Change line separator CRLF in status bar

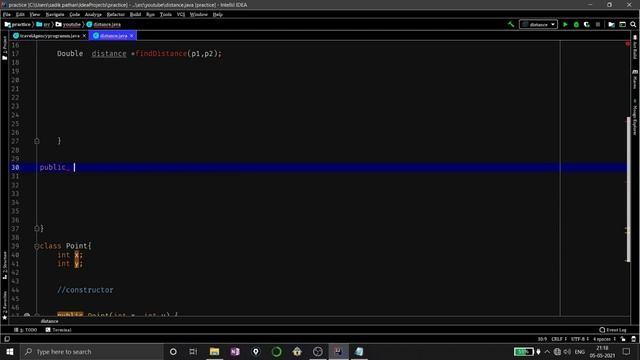(x=558, y=339)
